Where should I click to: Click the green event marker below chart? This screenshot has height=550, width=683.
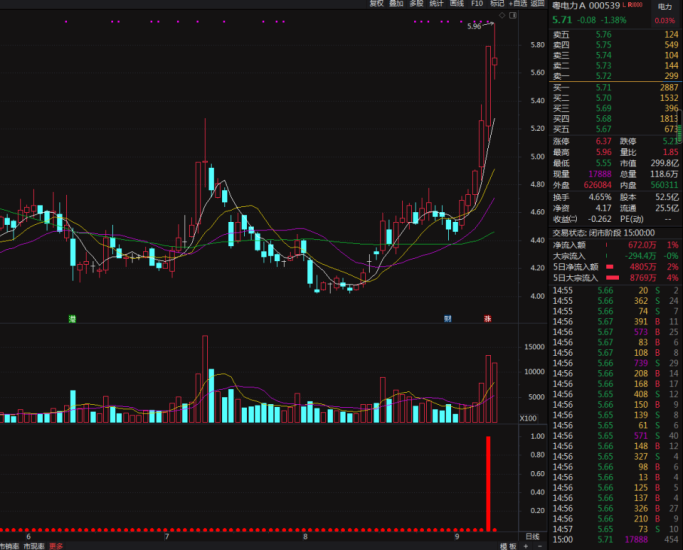coord(72,318)
